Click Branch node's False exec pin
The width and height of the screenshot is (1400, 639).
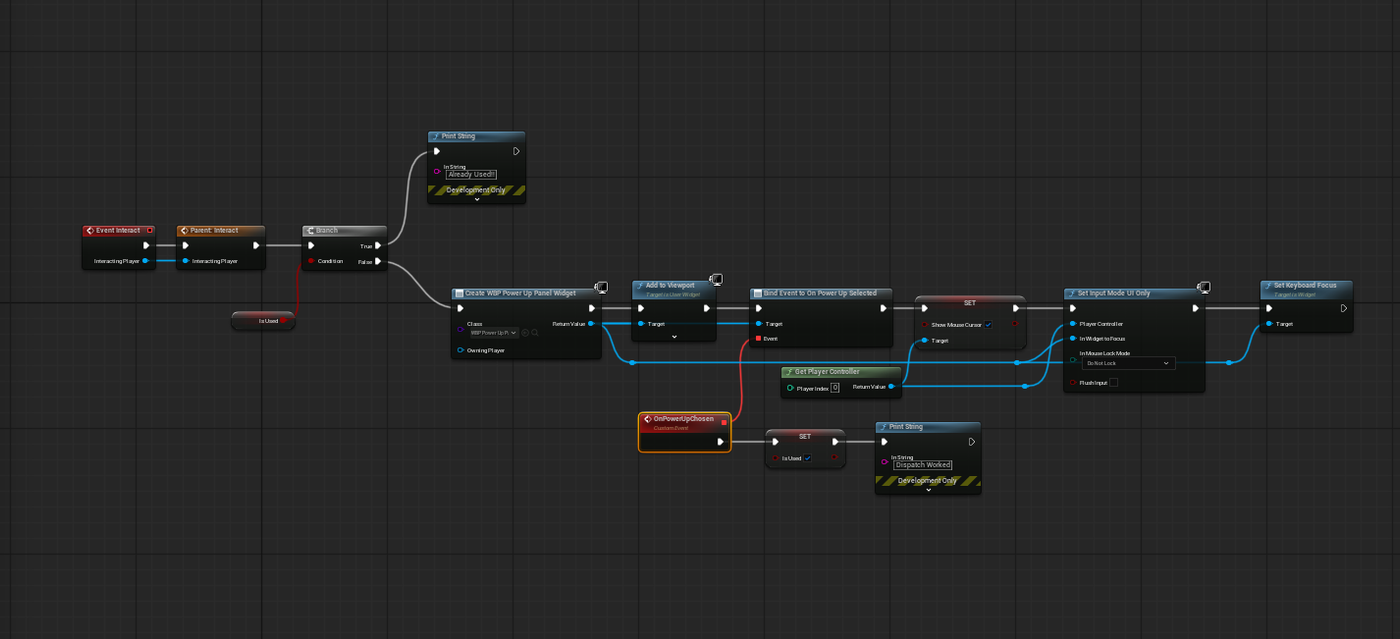[x=378, y=262]
